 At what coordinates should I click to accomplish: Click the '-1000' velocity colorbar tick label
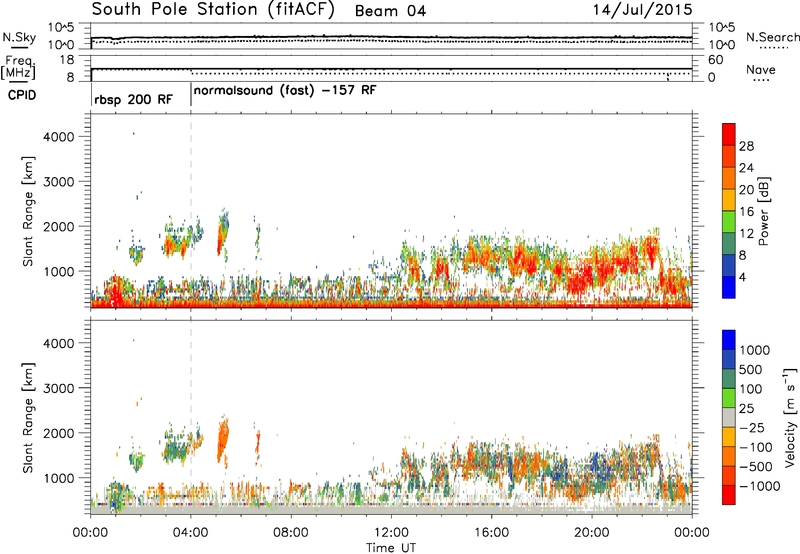[x=759, y=486]
